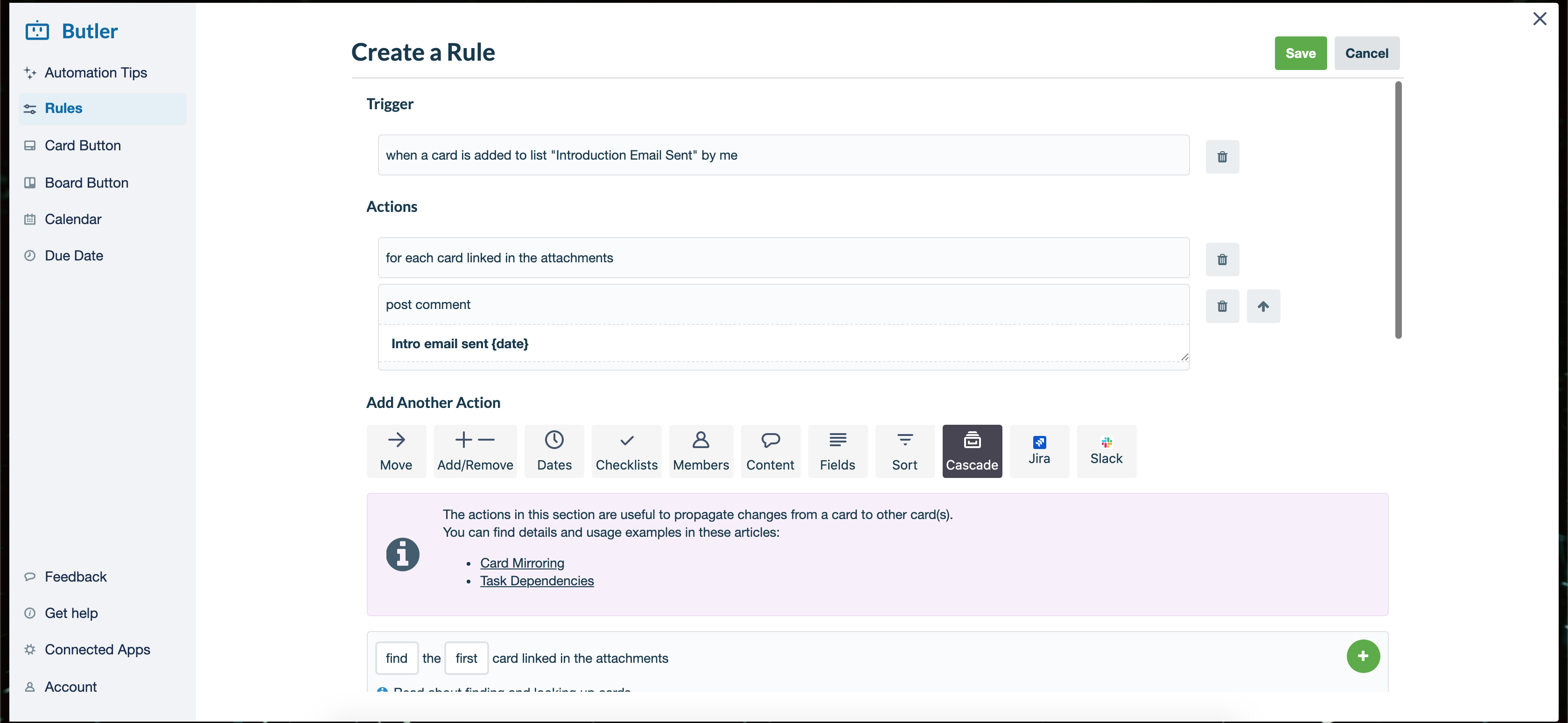Open Account in the sidebar
Screen dimensions: 1568x723
pyautogui.click(x=102, y=687)
